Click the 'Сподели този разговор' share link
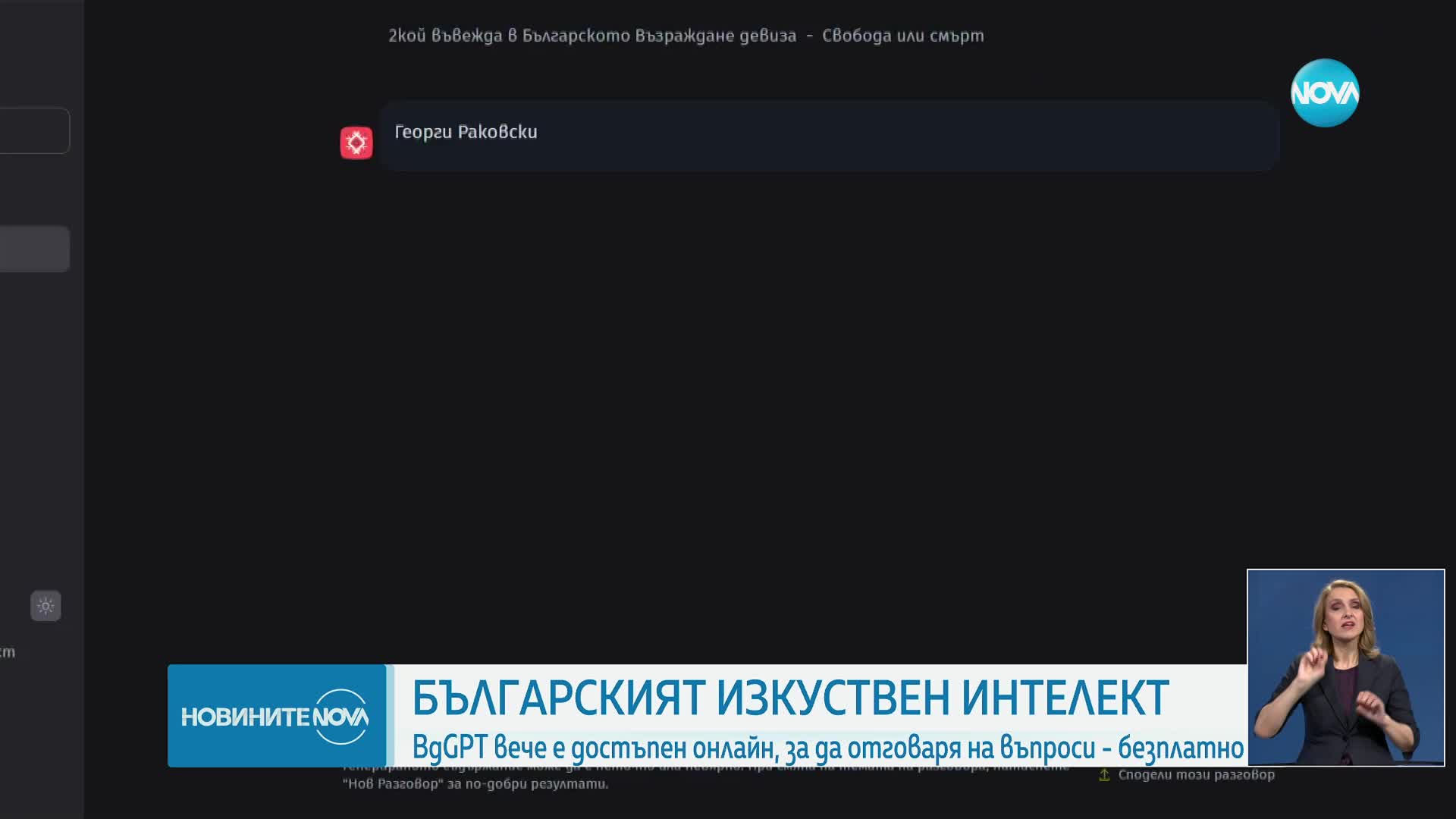 tap(1196, 775)
